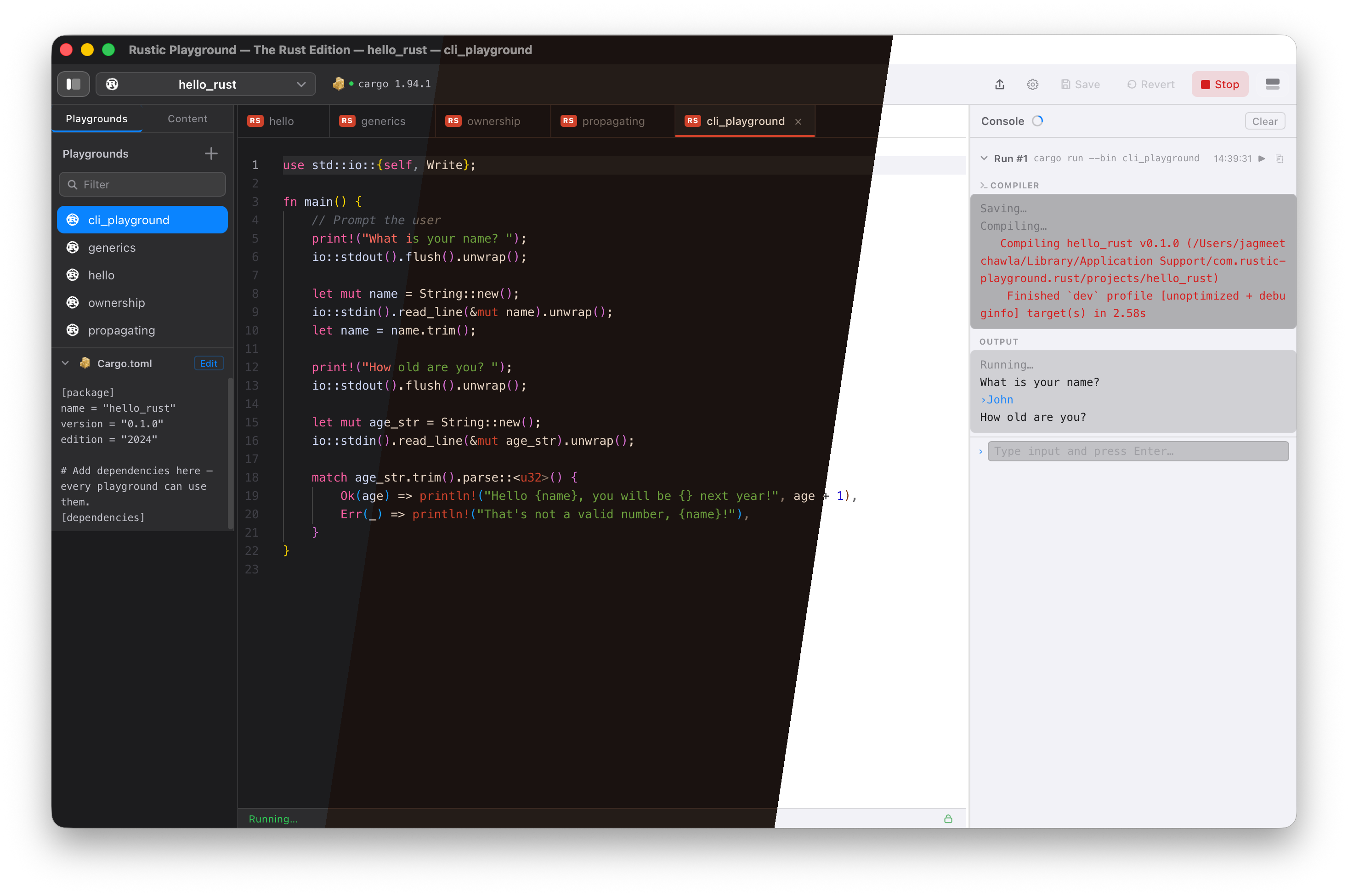Toggle the sidebar panel visibility button

pyautogui.click(x=73, y=84)
